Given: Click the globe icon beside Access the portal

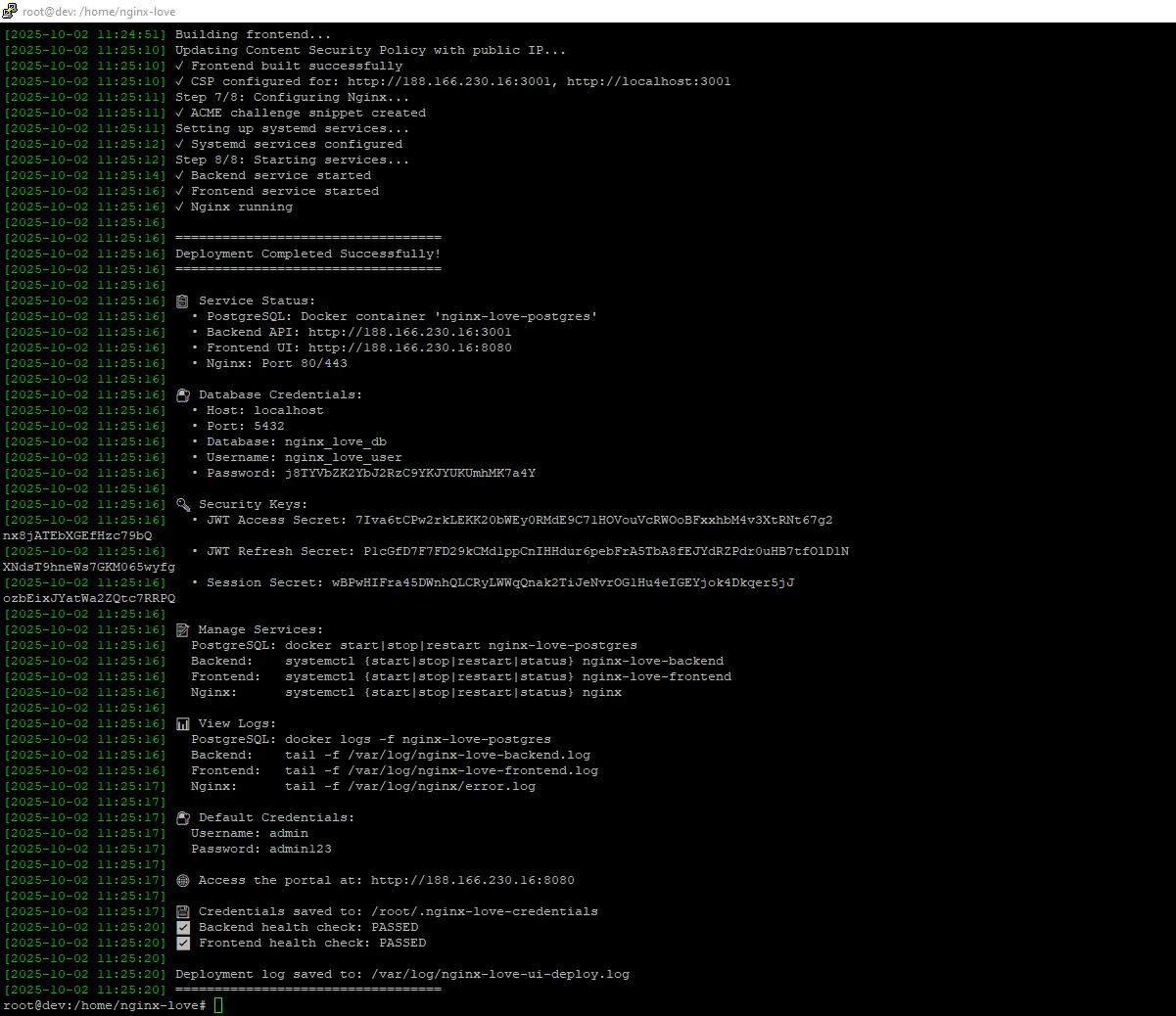Looking at the screenshot, I should pos(182,881).
